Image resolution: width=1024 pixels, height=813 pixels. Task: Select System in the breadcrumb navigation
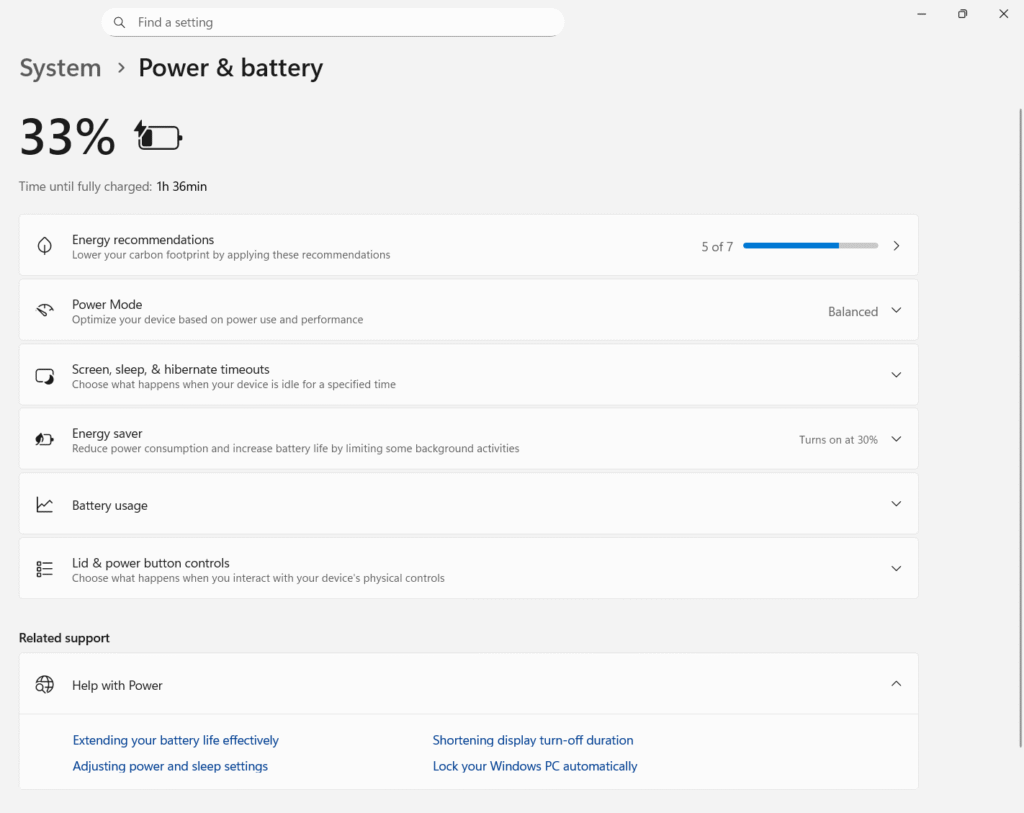60,68
